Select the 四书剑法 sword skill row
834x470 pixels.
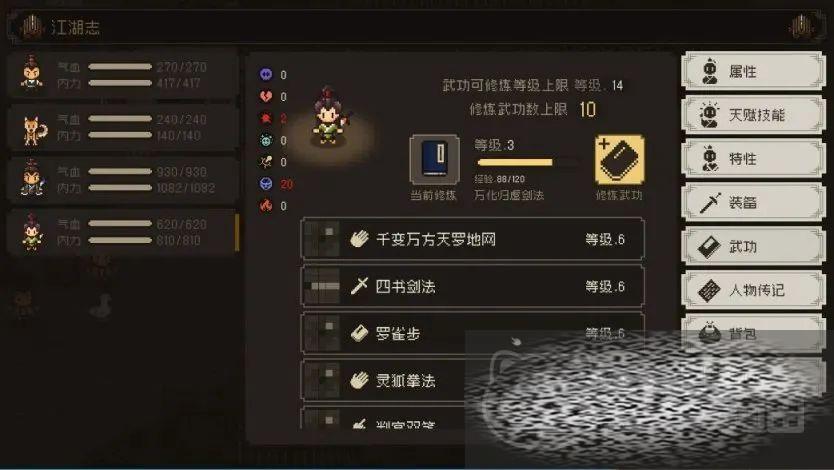click(x=473, y=286)
